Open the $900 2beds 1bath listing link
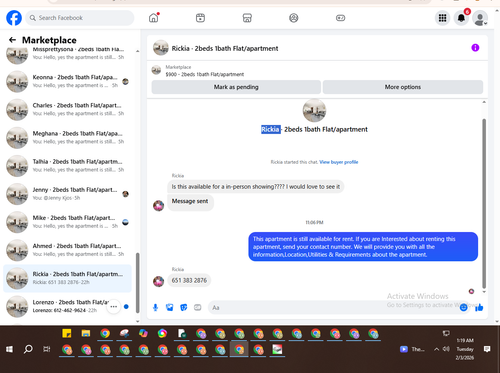This screenshot has height=373, width=500. point(205,74)
